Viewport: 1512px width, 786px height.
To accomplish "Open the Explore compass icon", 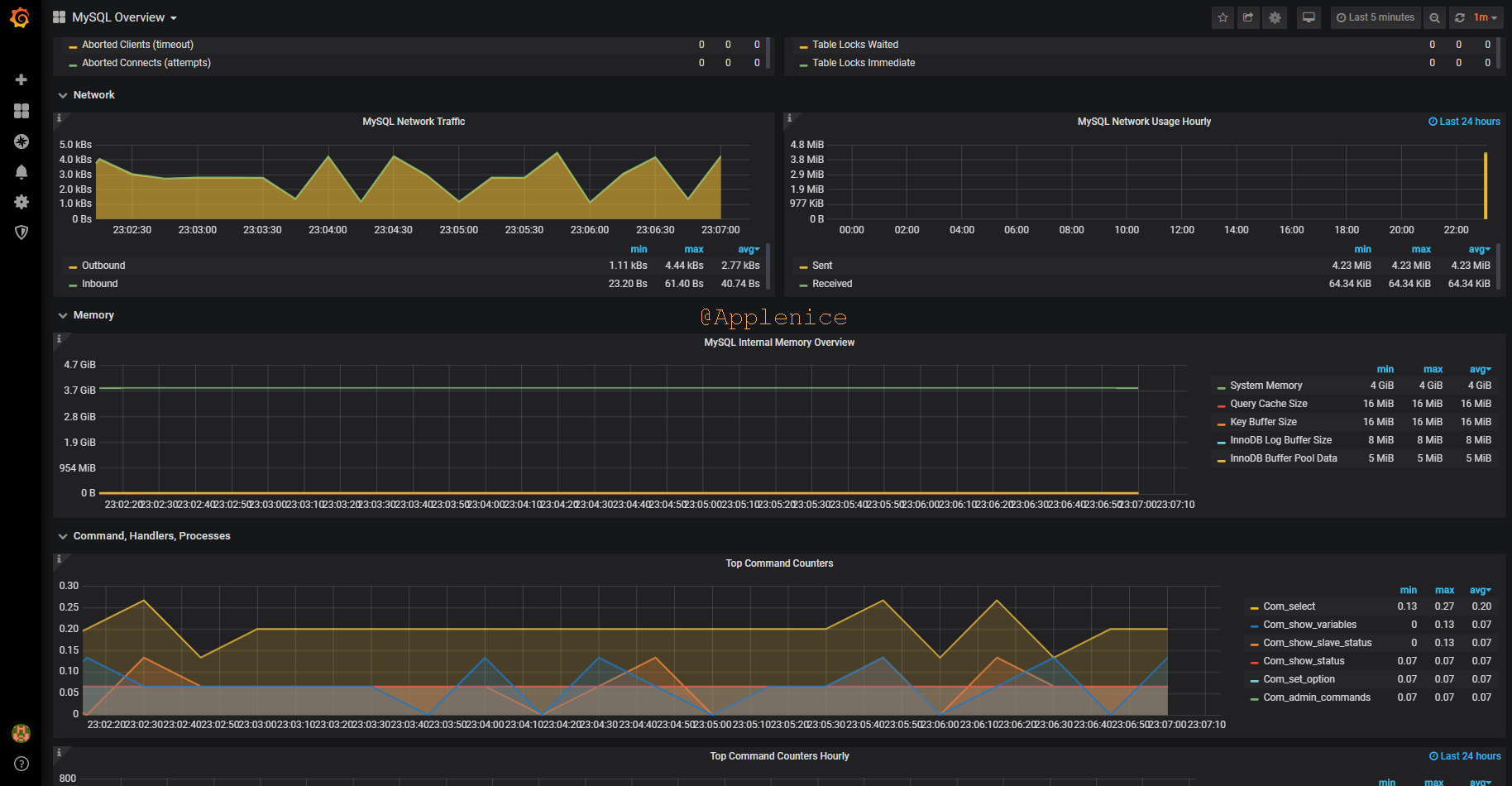I will (x=22, y=141).
